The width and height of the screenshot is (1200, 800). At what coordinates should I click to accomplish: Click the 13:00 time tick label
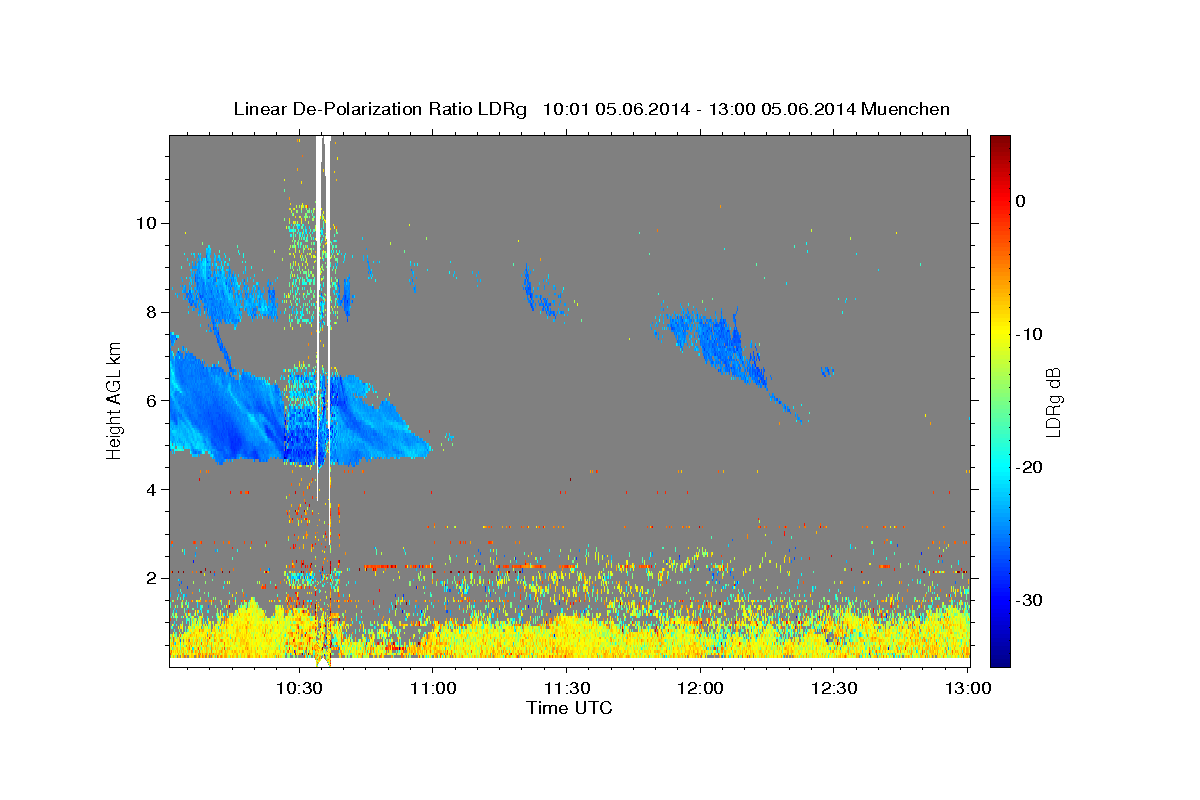click(x=967, y=688)
